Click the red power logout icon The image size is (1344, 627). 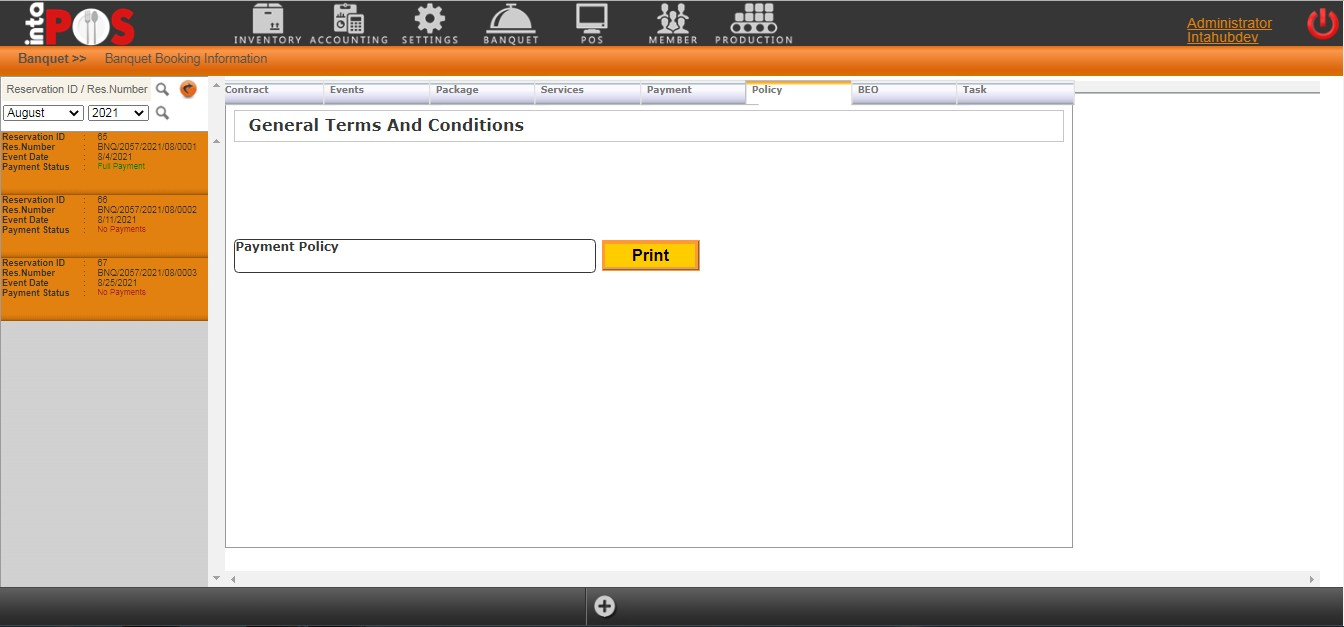[x=1322, y=24]
